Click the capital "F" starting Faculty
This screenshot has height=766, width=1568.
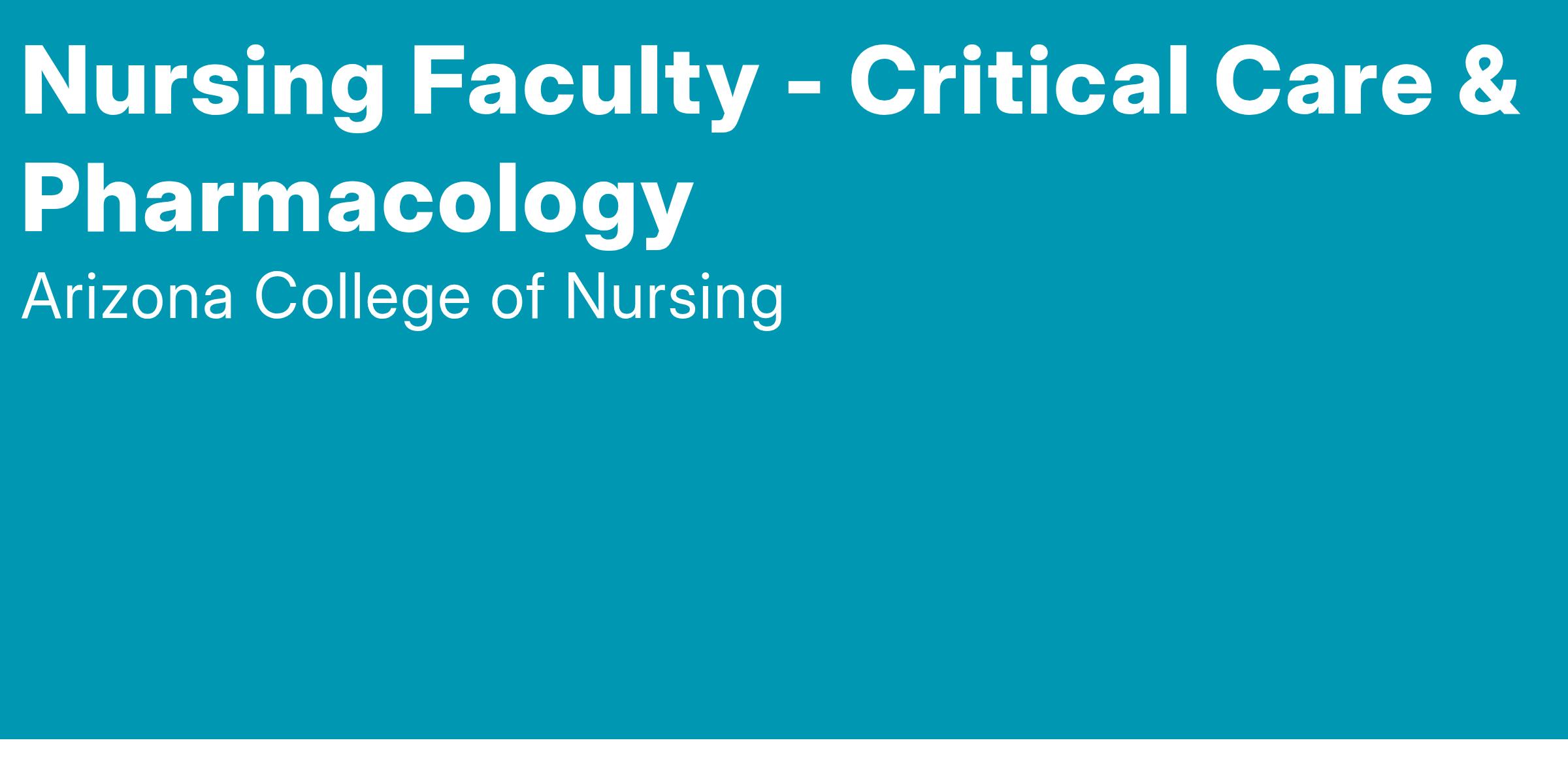[x=442, y=82]
